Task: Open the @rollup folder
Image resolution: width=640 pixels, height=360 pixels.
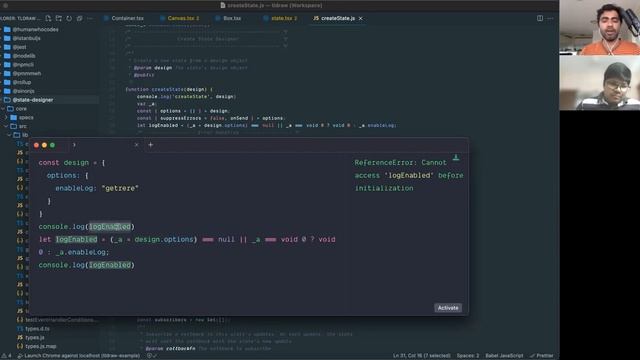Action: (x=22, y=82)
